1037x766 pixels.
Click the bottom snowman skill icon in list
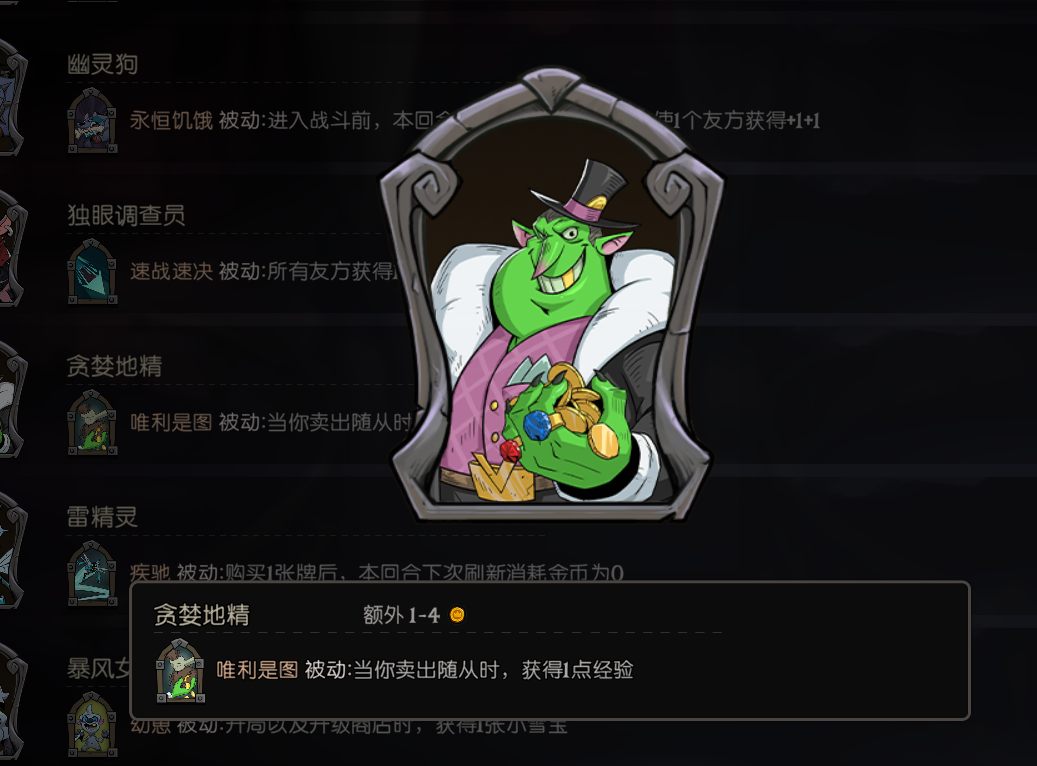pyautogui.click(x=93, y=724)
